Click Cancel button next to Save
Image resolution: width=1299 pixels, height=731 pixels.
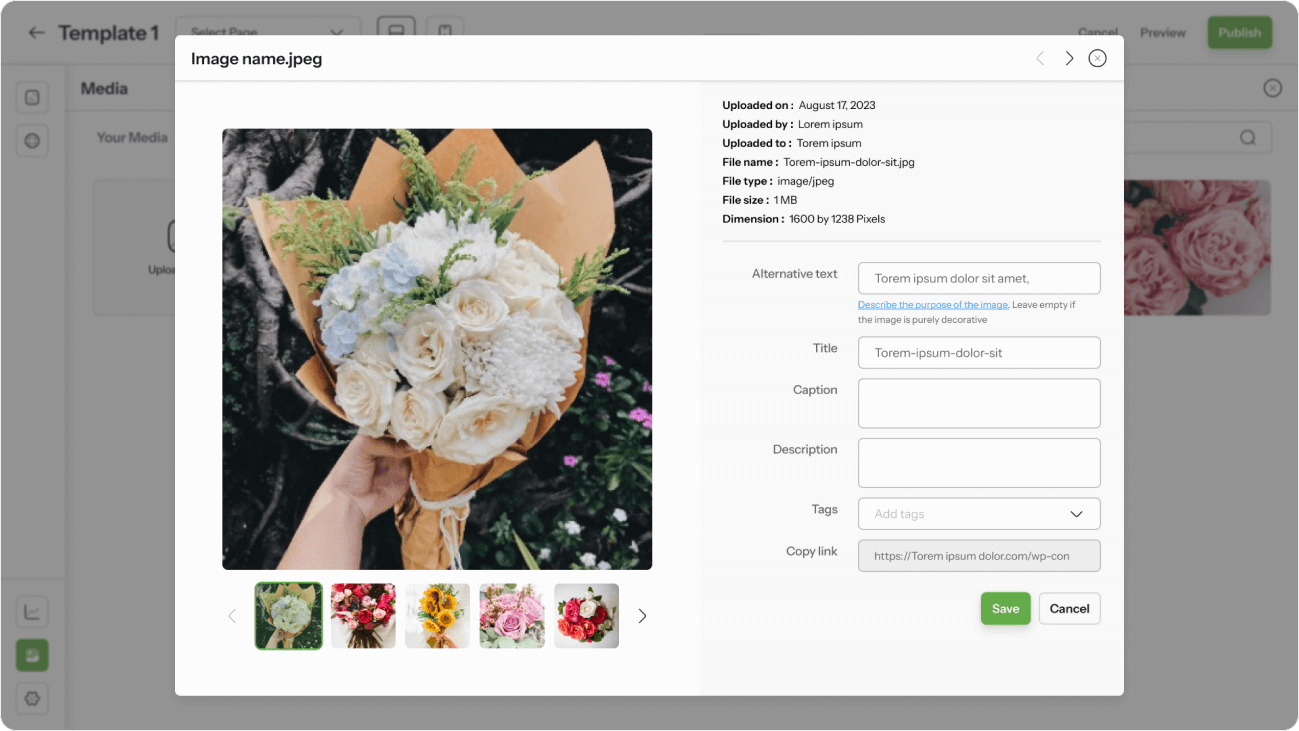(x=1069, y=609)
